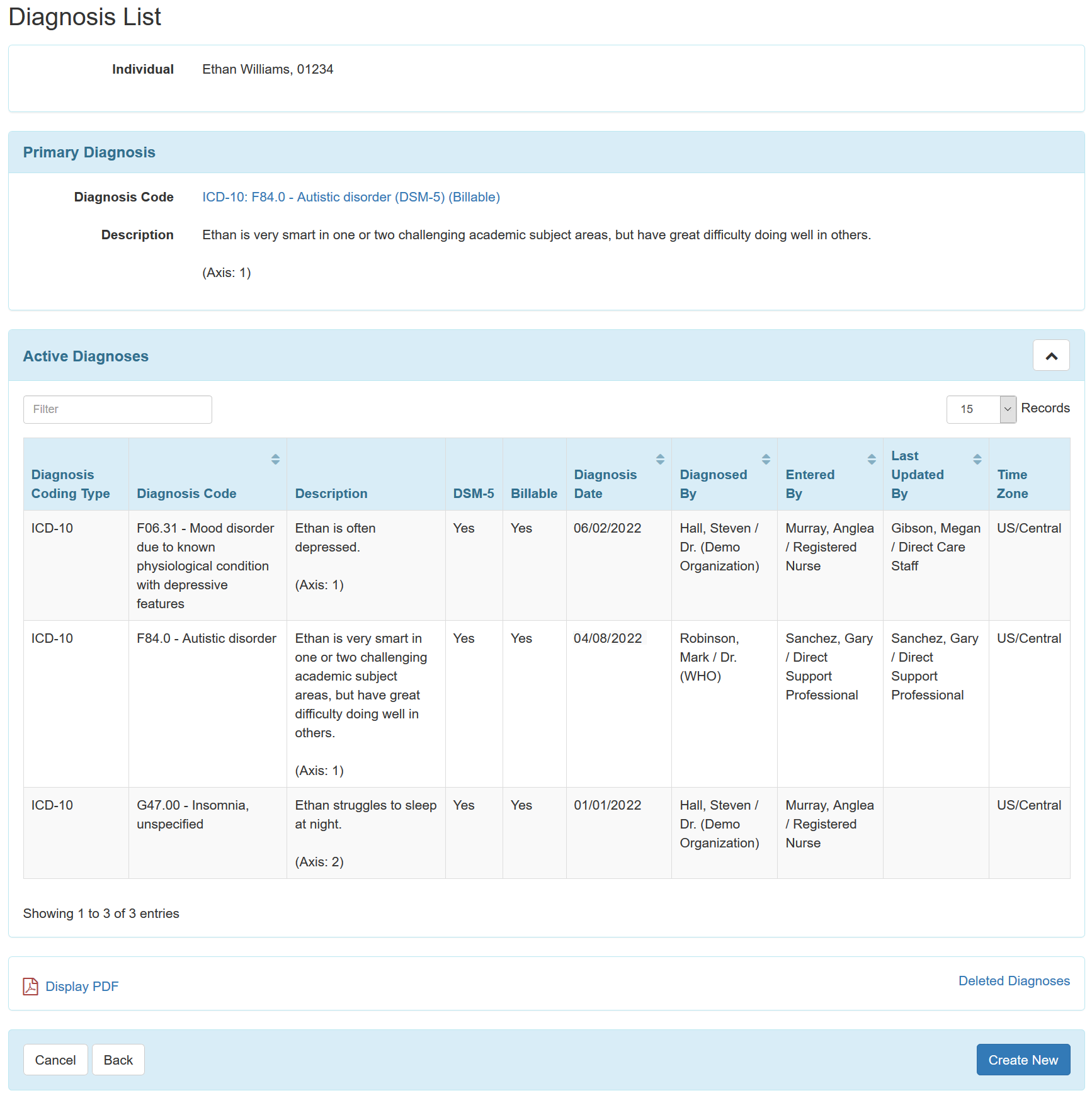Open the primary diagnosis F84.0 link
Screen dimensions: 1092x1098
[351, 197]
